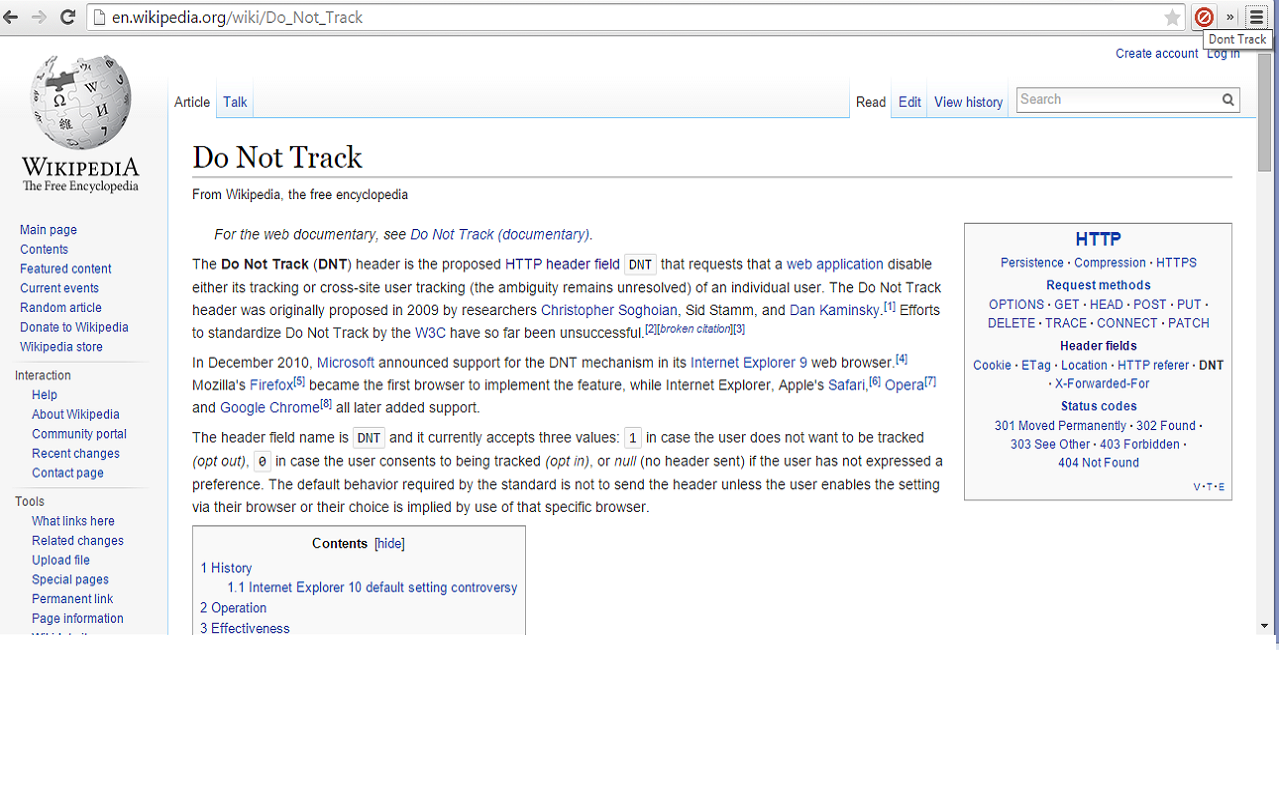Click the search magnifier on Wikipedia
This screenshot has width=1280, height=800.
tap(1227, 99)
